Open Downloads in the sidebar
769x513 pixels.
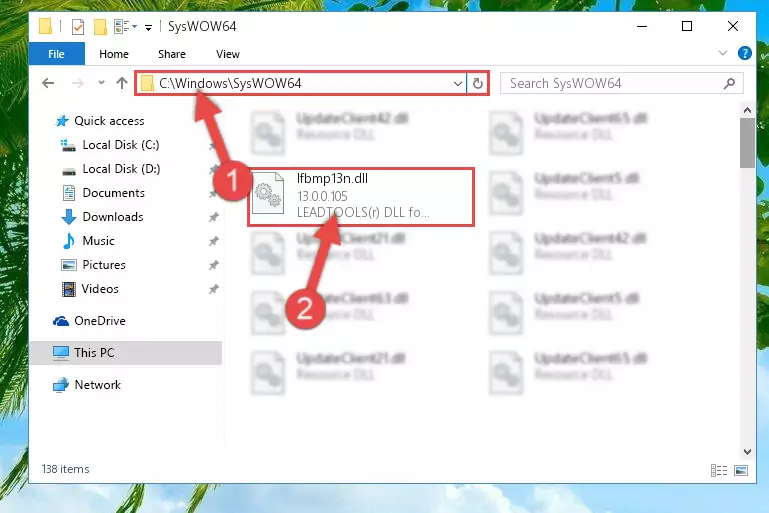pyautogui.click(x=113, y=217)
